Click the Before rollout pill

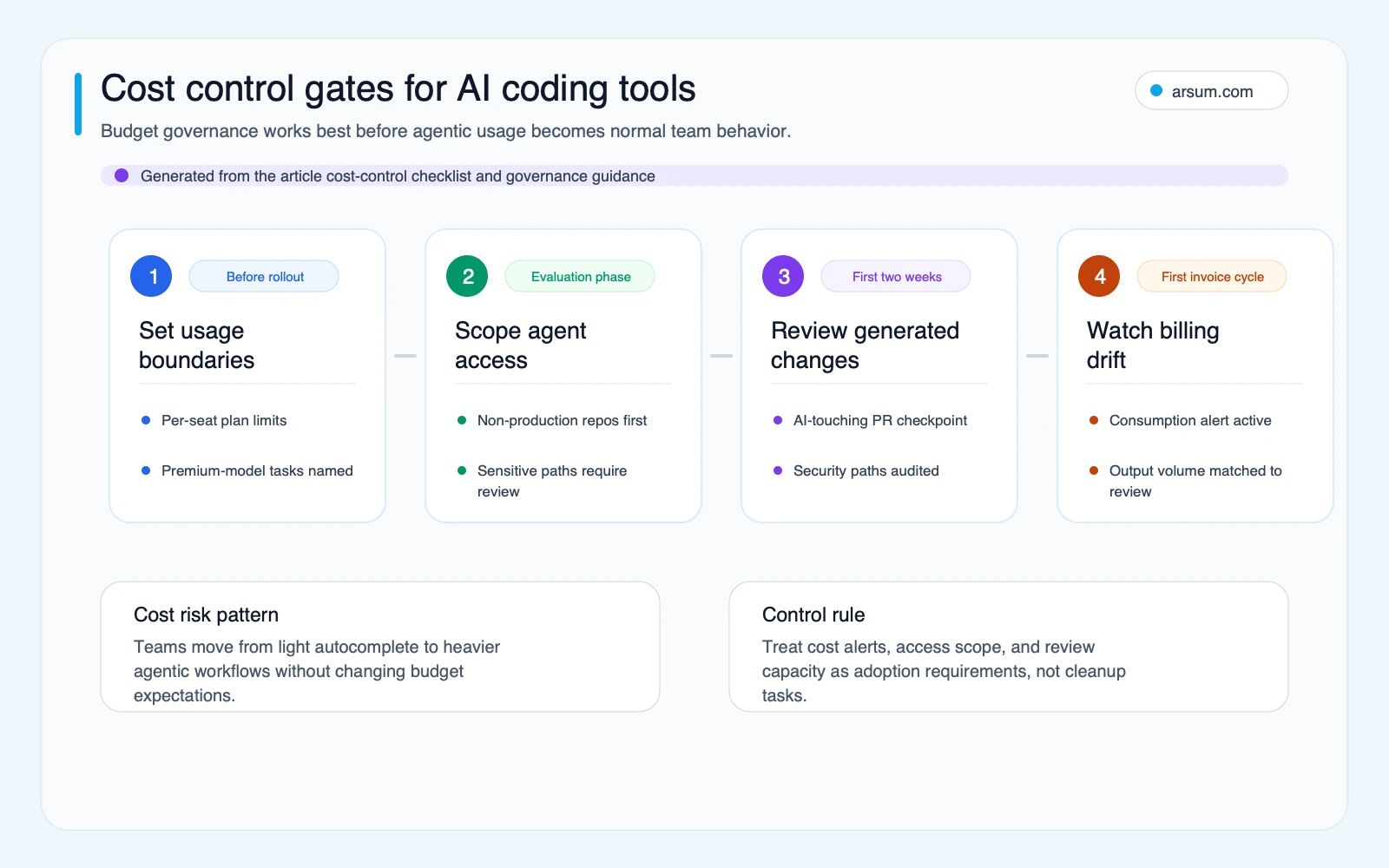[x=264, y=276]
